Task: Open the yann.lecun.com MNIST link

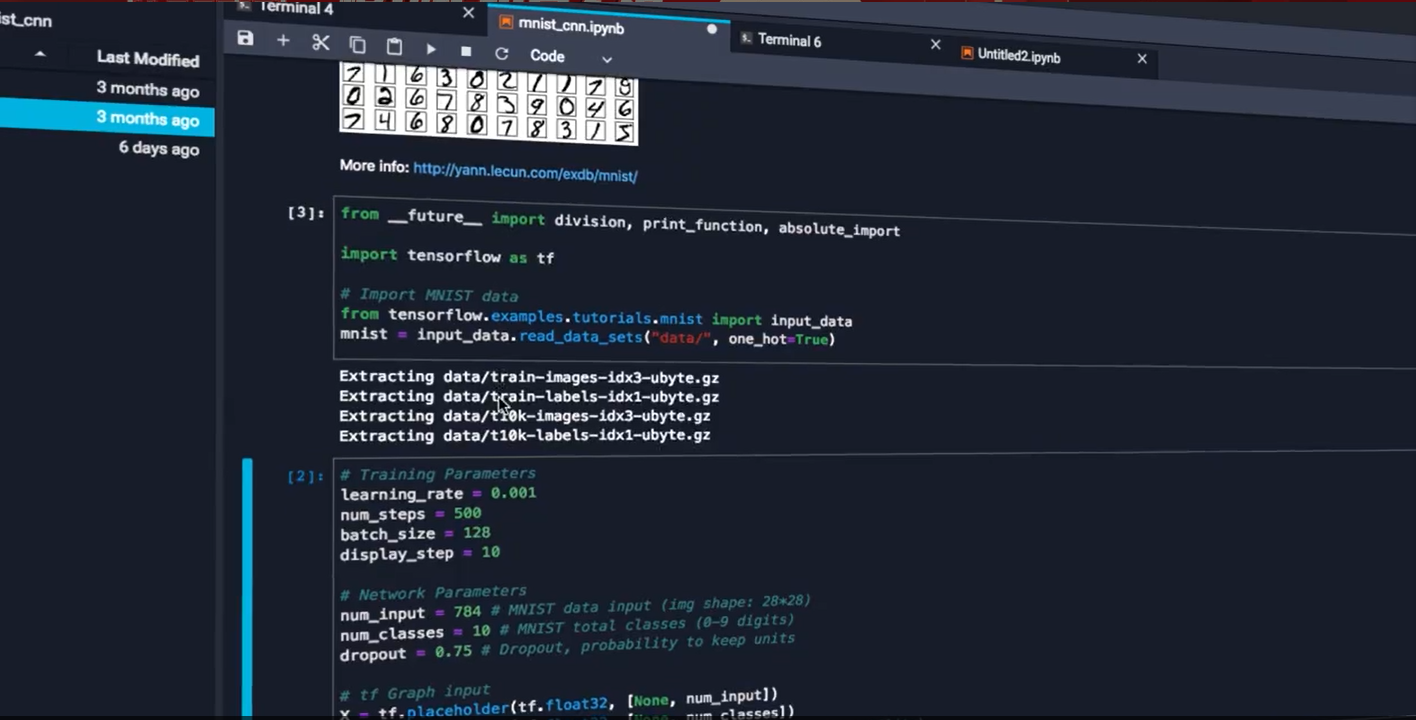Action: tap(525, 173)
